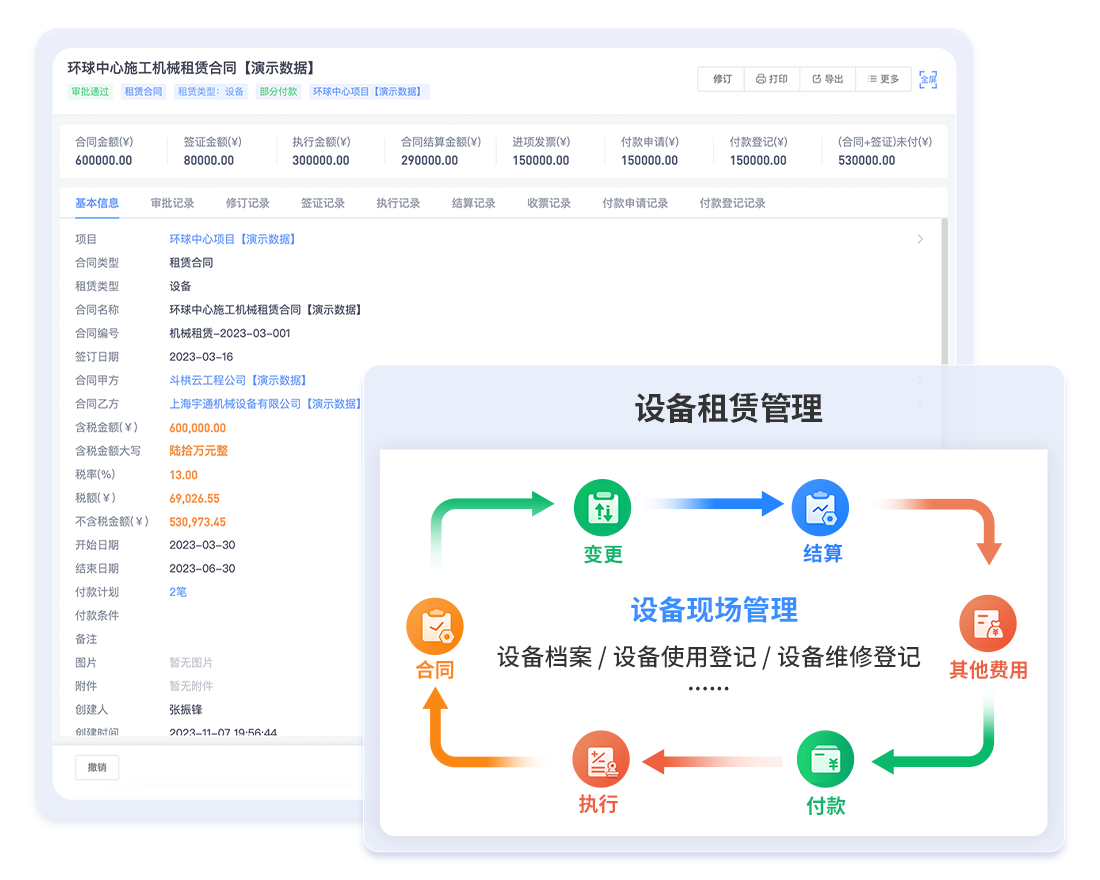Open the 付款申请记录 tab

point(635,203)
